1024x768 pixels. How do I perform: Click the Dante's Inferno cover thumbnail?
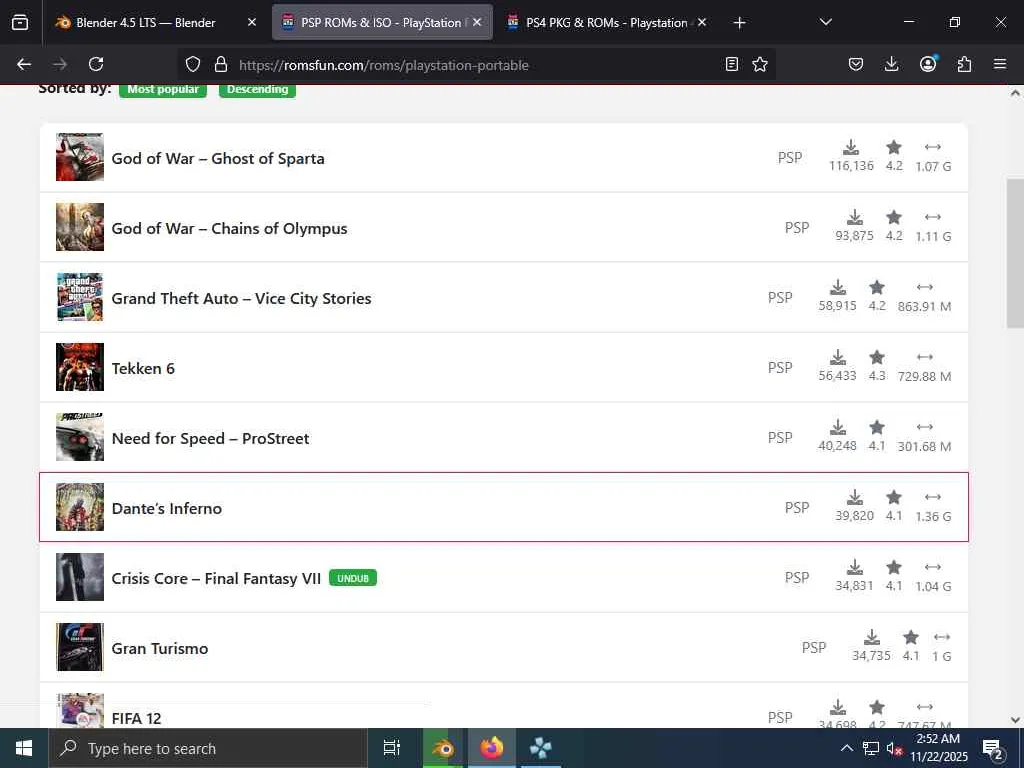pos(80,507)
